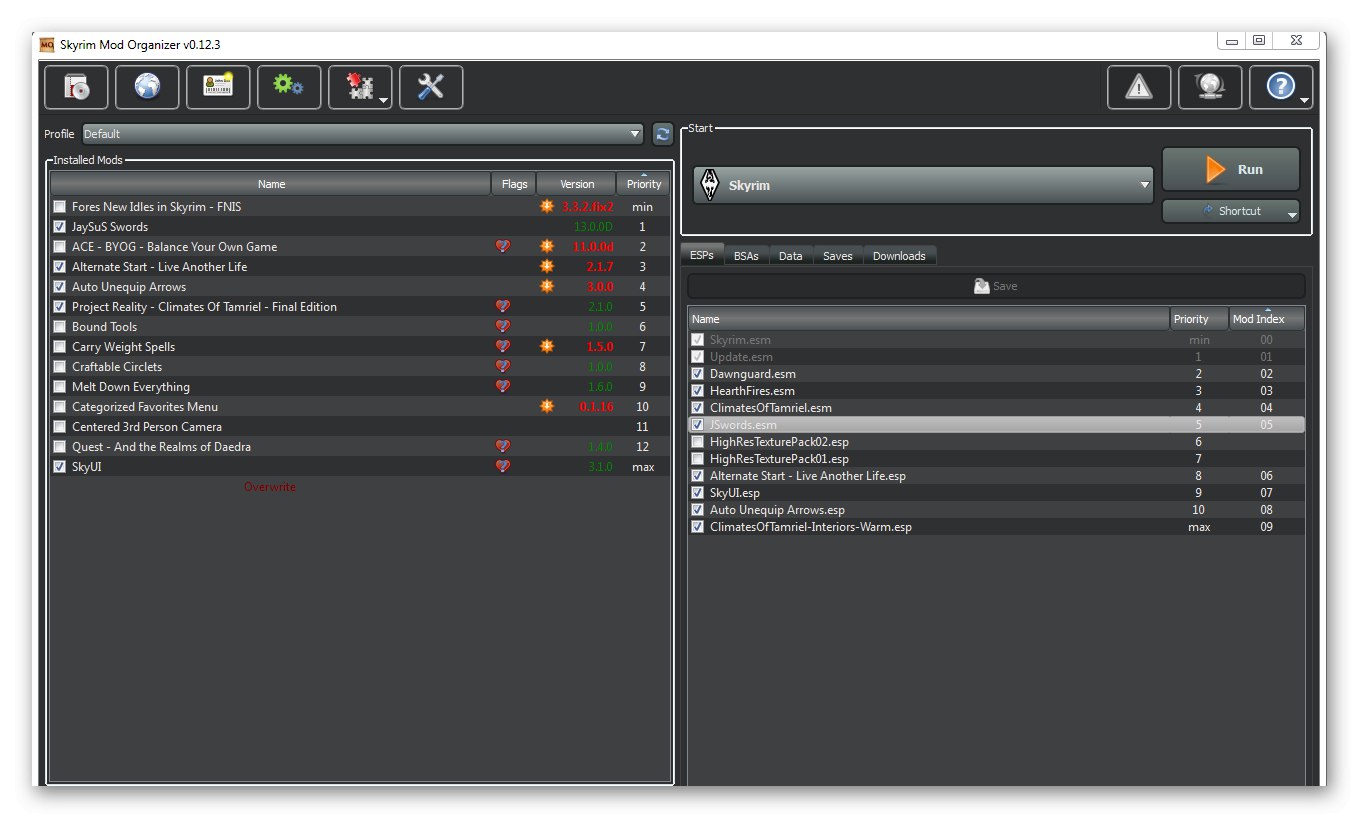Screen dimensions: 1359x818
Task: Click the Save button above plugin list
Action: [x=996, y=286]
